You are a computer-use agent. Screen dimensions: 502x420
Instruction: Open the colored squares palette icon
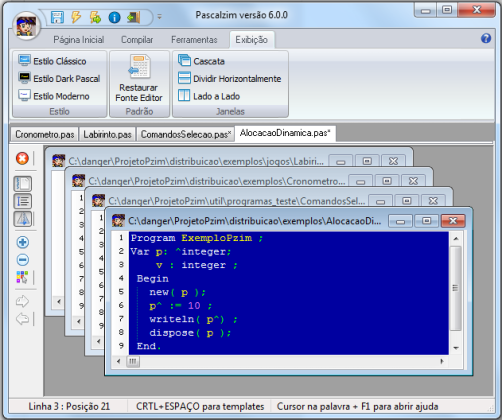[22, 277]
